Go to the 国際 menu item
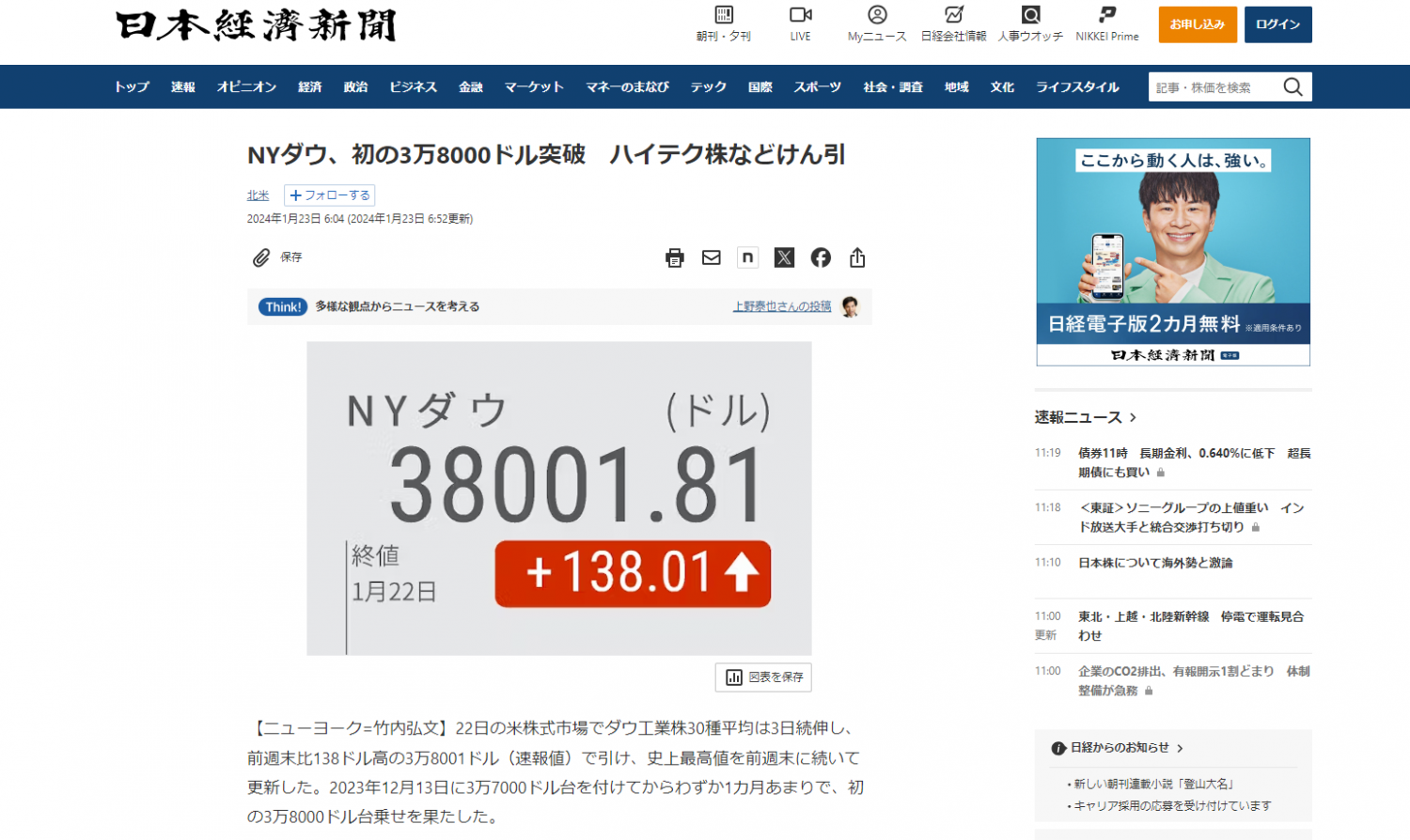 (x=760, y=87)
